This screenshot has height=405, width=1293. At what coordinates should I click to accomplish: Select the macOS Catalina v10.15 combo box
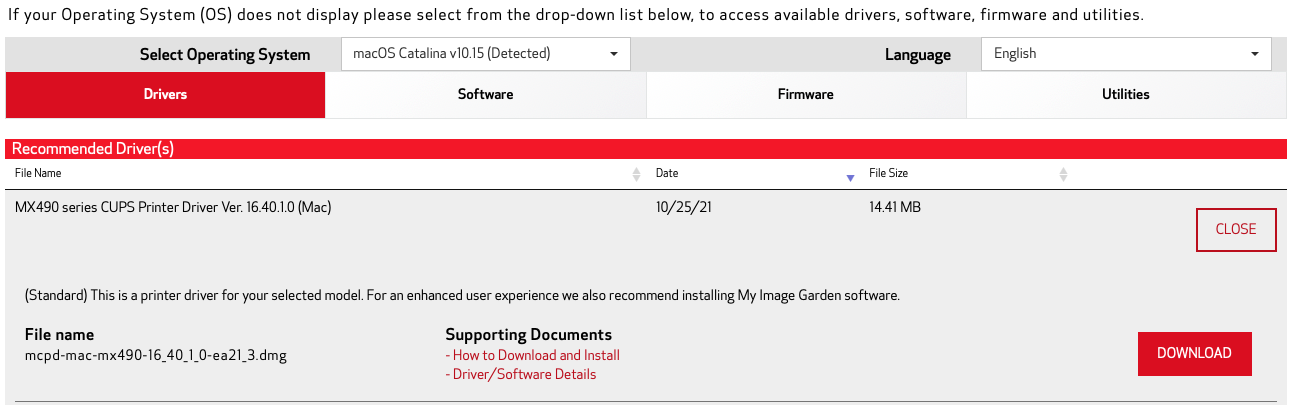pos(486,54)
